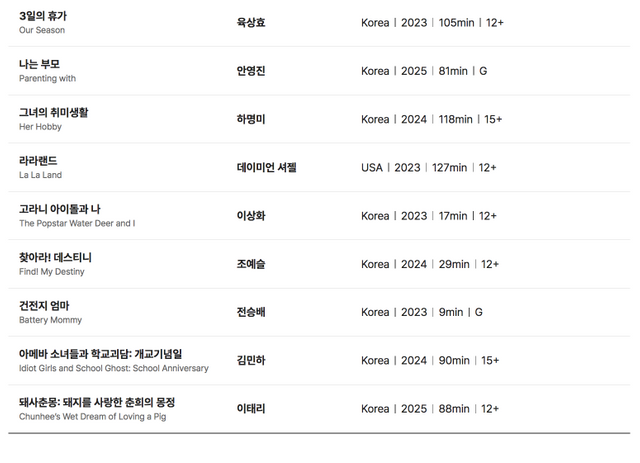Click director name 이상화
Screen dimensions: 640x463
pyautogui.click(x=251, y=216)
